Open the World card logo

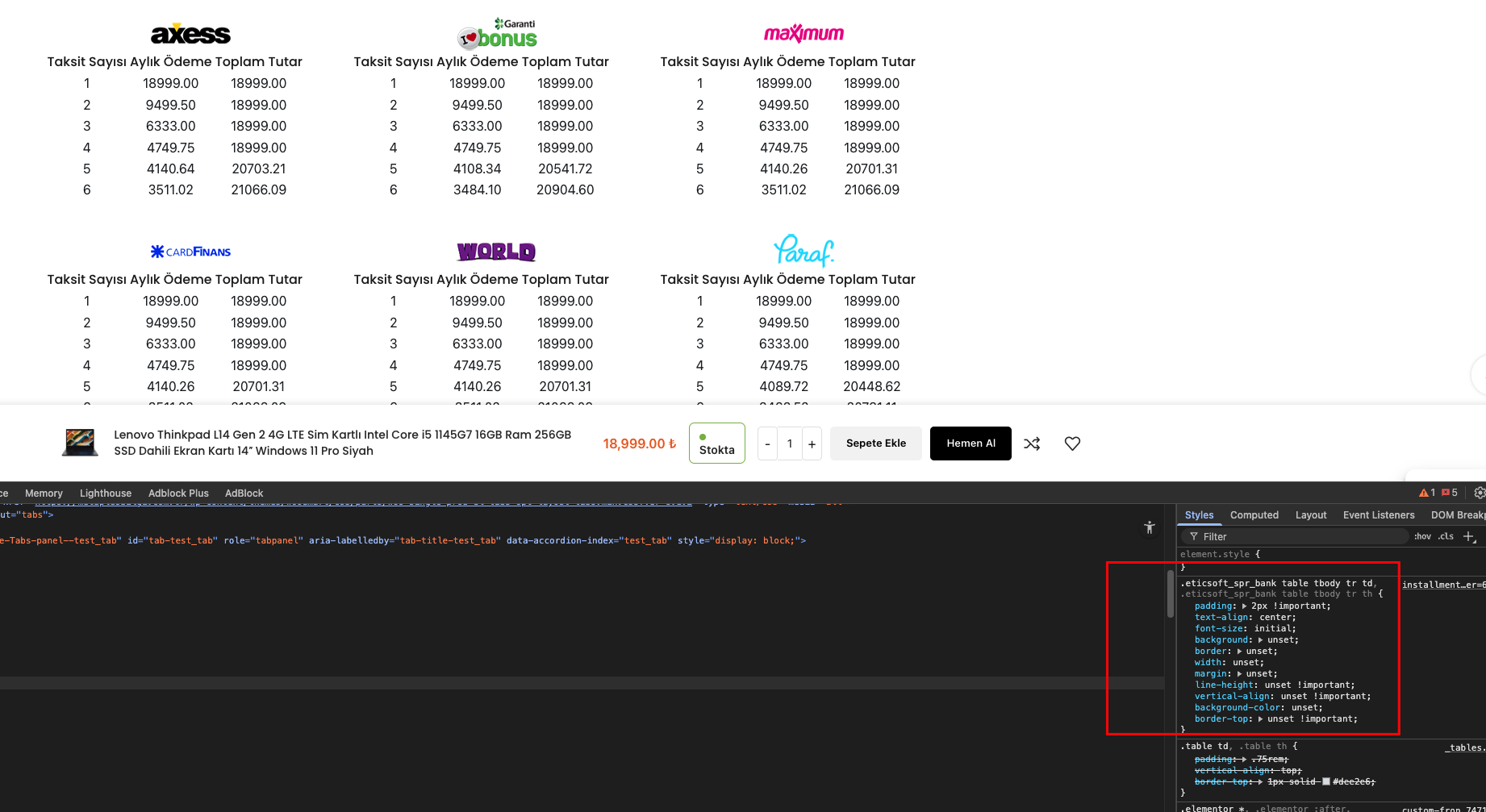tap(497, 252)
